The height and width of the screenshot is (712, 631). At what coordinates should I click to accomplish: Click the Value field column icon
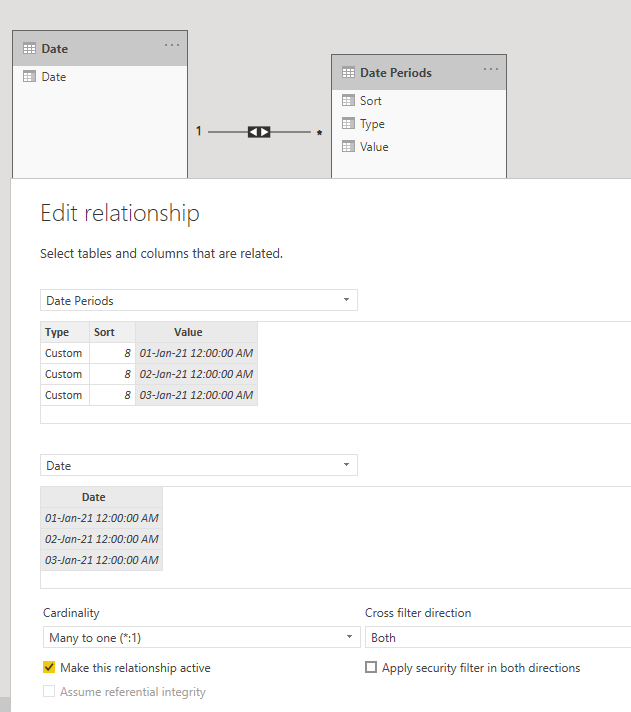[x=348, y=146]
